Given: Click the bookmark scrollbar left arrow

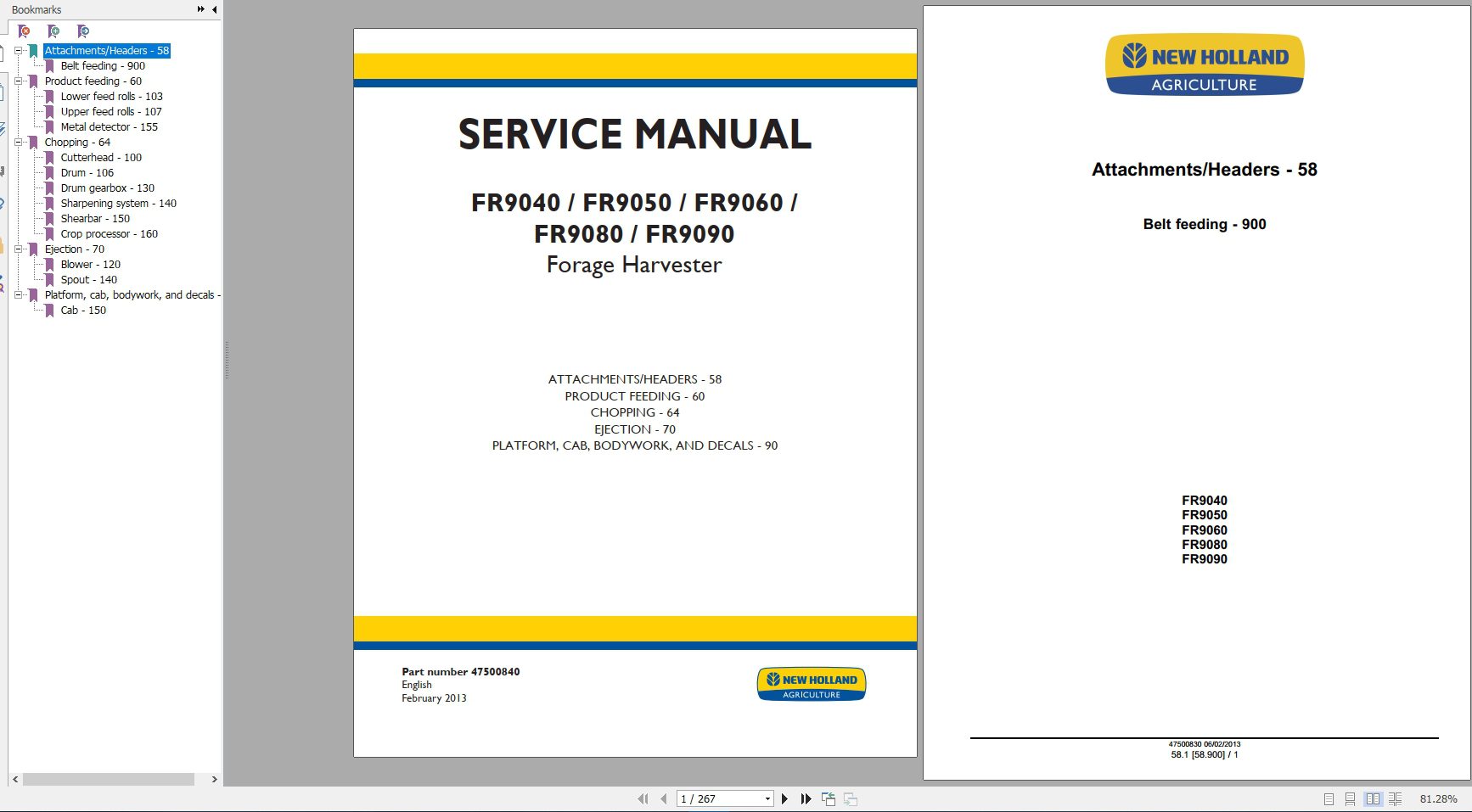Looking at the screenshot, I should pos(15,779).
